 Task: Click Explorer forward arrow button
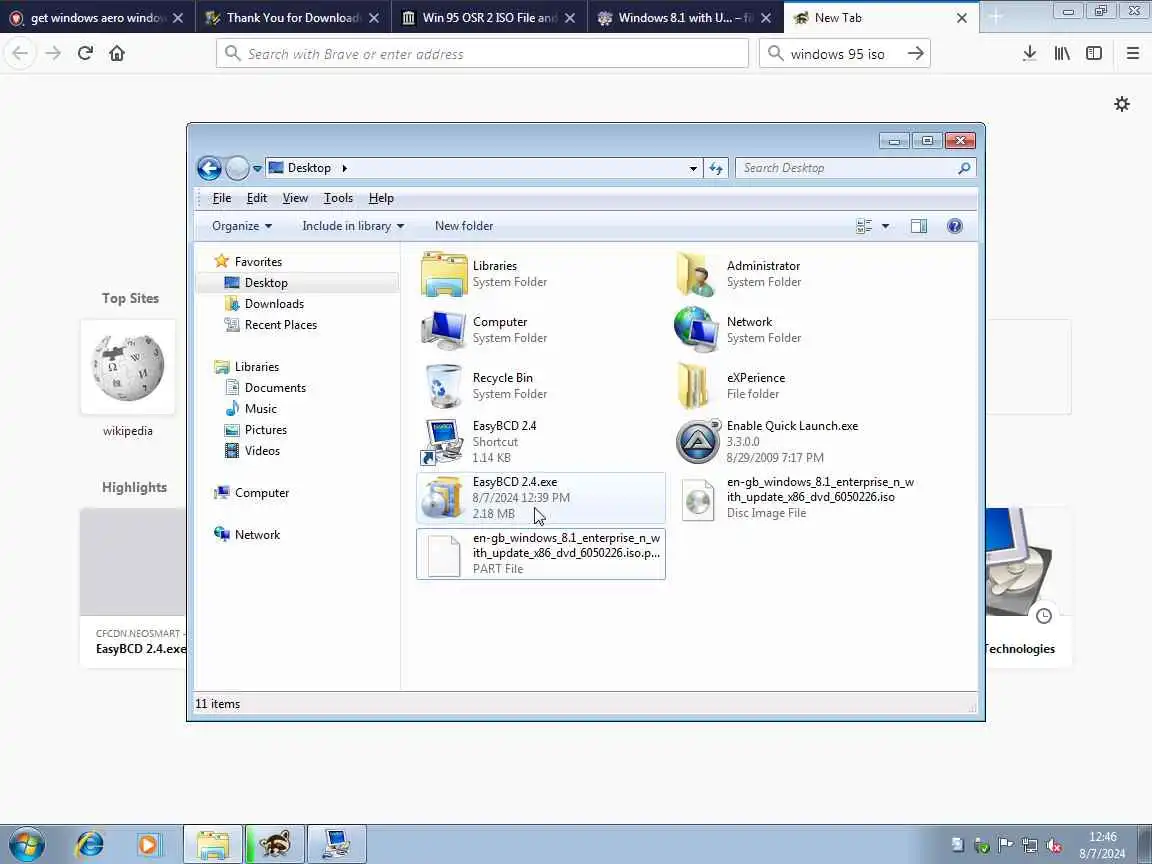point(237,168)
